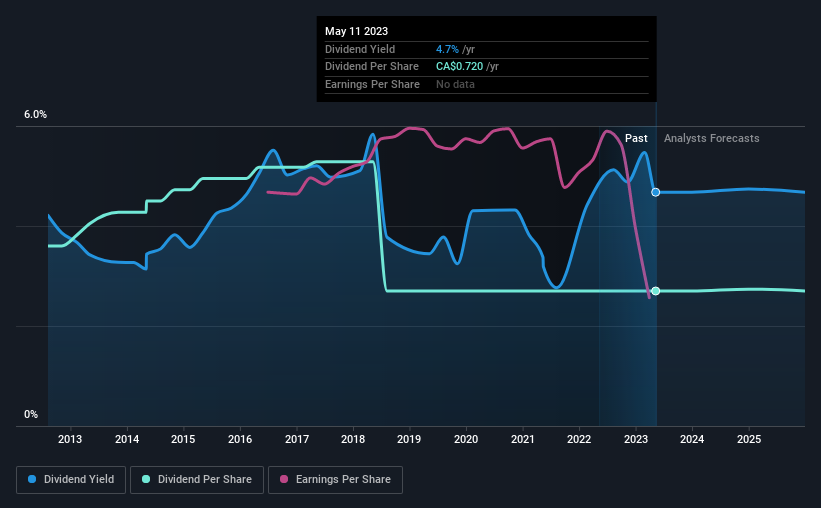Select the 2019 label on the time axis
The height and width of the screenshot is (508, 821).
click(x=409, y=439)
